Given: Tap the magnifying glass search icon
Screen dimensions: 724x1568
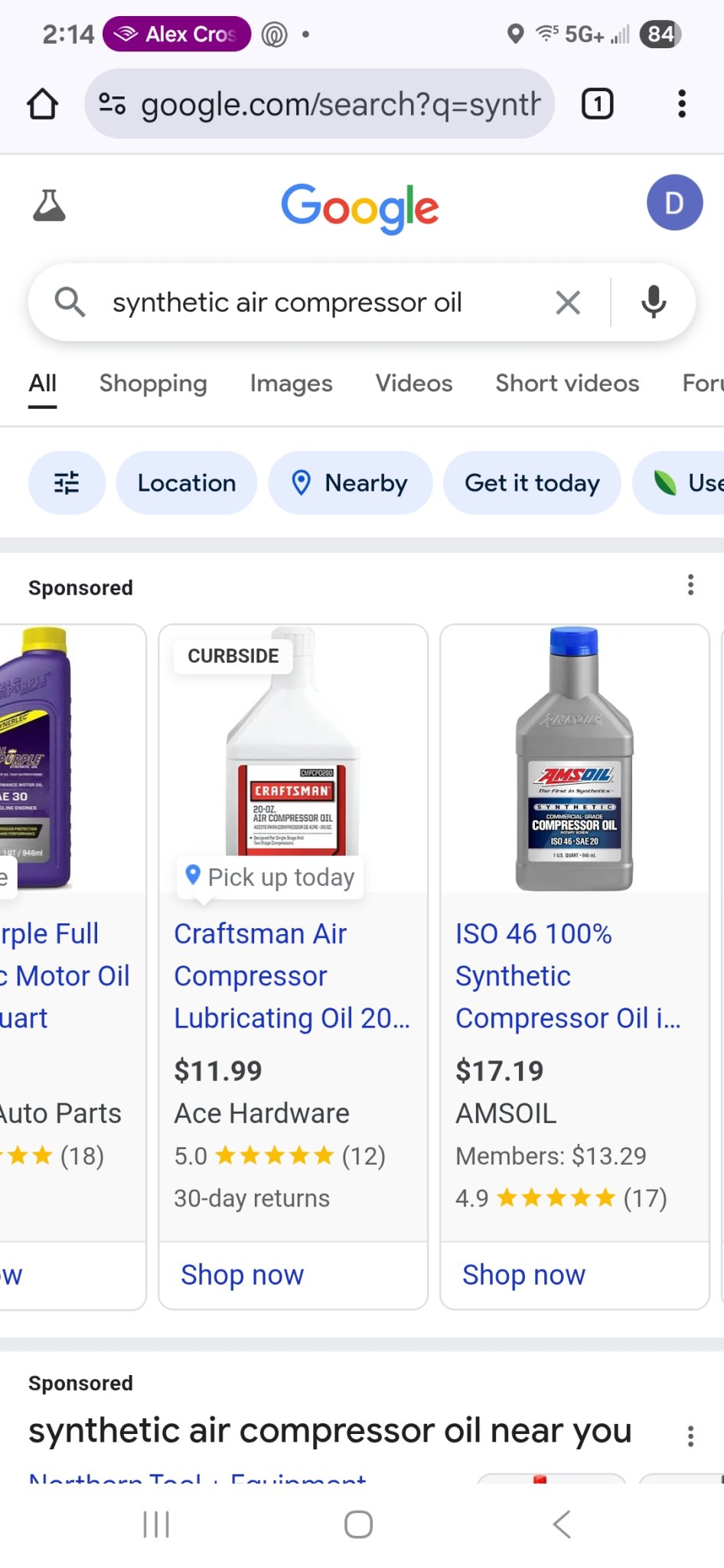Looking at the screenshot, I should 70,302.
